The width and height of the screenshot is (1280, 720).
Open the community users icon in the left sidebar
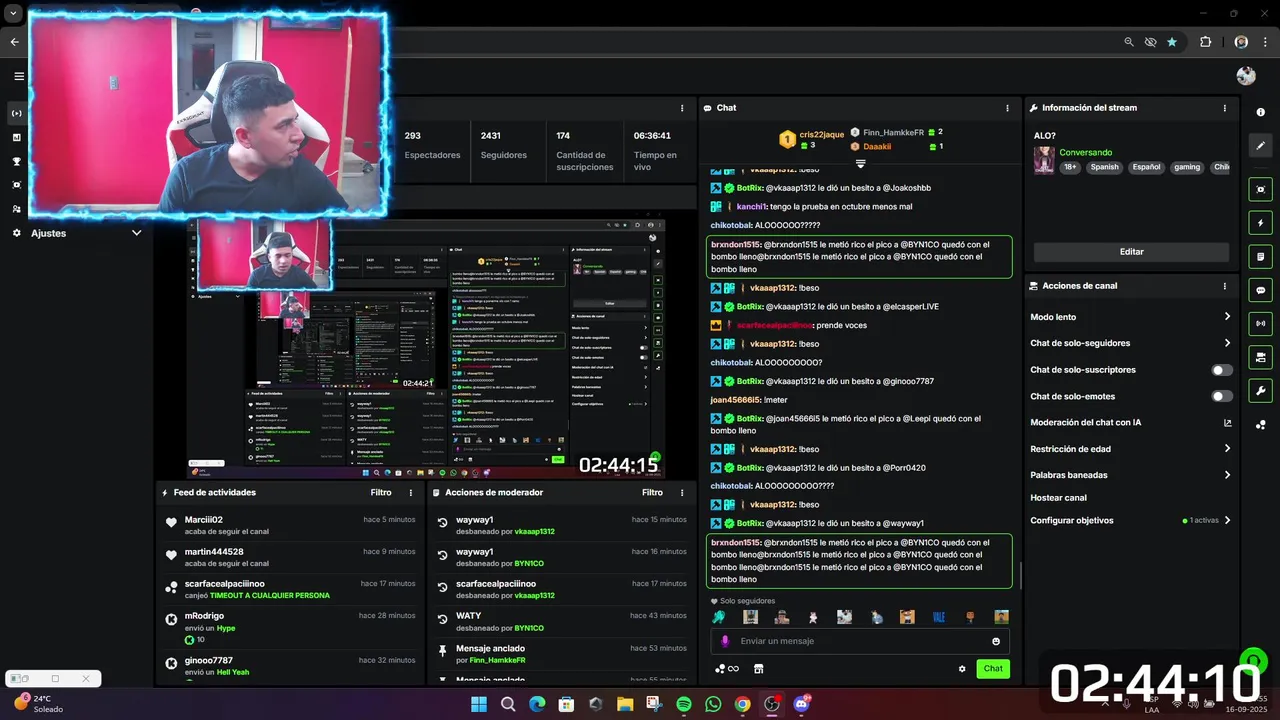pos(17,209)
